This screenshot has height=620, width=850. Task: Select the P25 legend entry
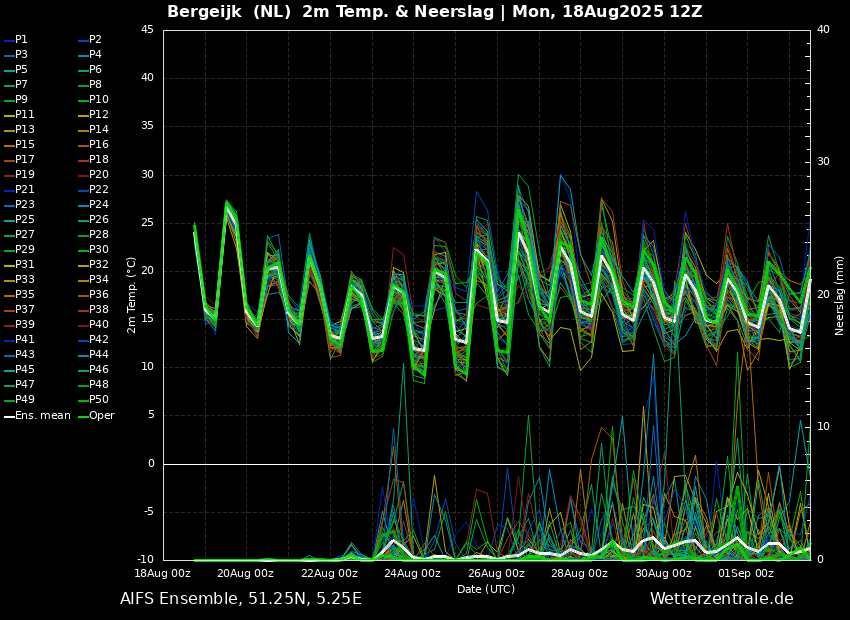pyautogui.click(x=19, y=219)
